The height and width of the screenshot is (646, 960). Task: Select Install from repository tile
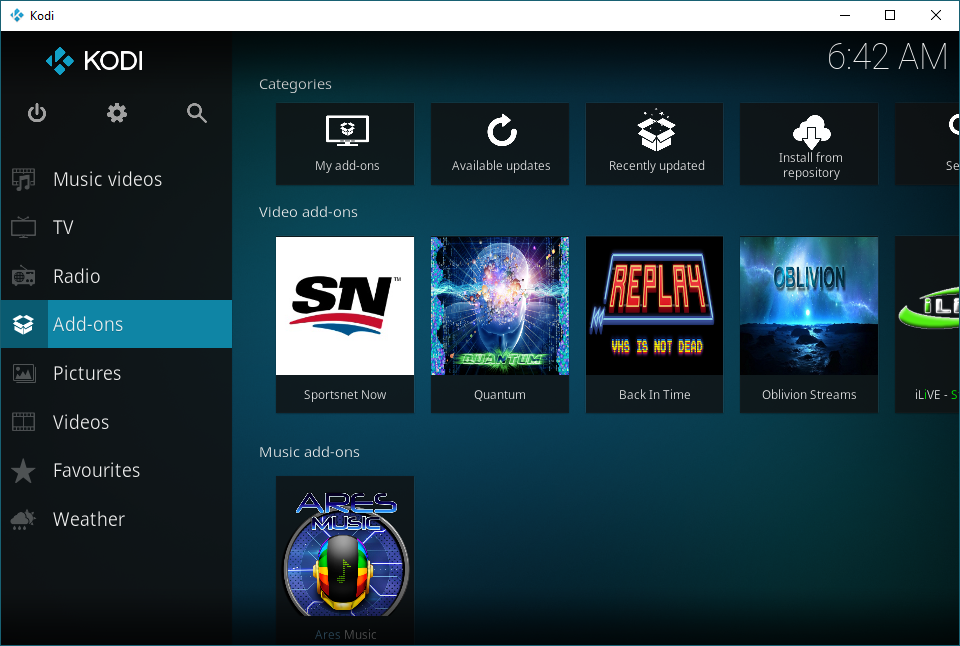[809, 144]
